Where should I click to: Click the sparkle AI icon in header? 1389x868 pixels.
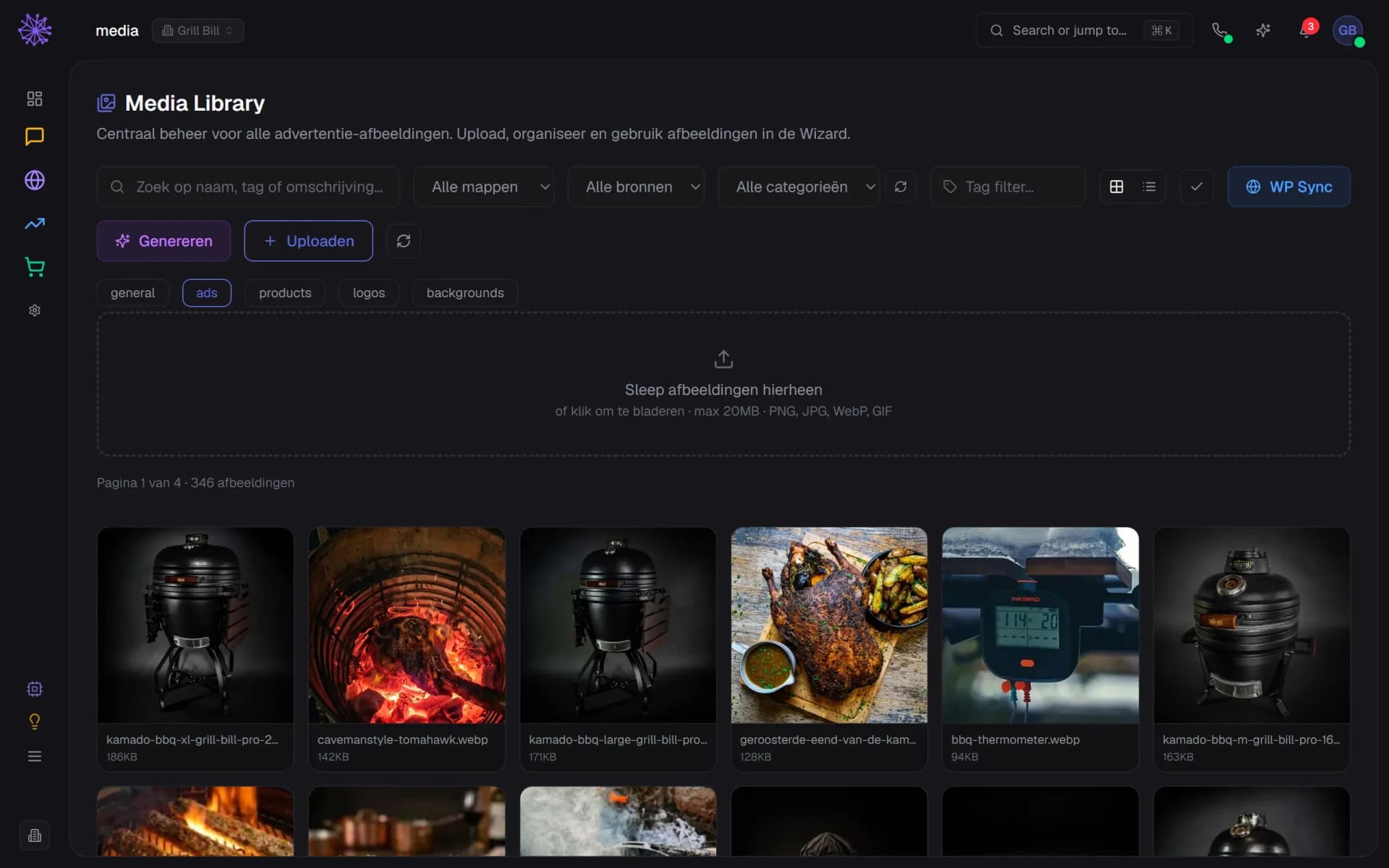pyautogui.click(x=1263, y=30)
